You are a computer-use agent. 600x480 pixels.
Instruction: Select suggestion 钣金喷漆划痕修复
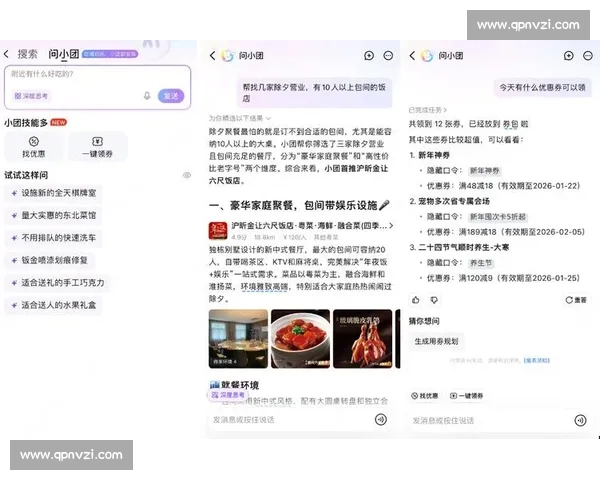49,260
